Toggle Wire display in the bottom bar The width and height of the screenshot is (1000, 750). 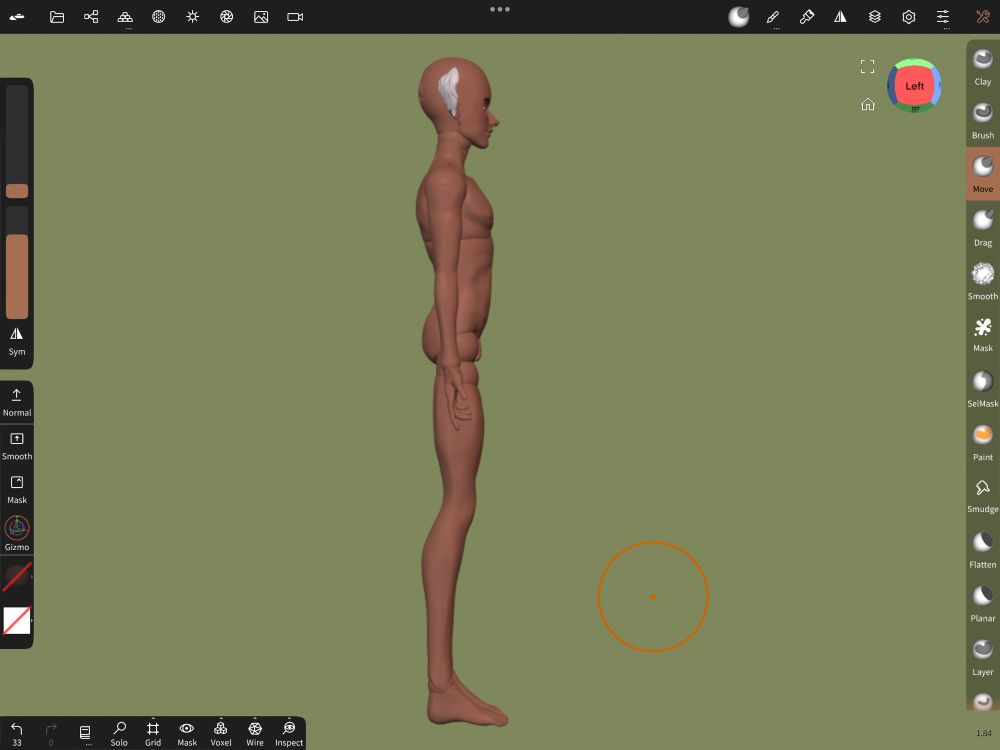(255, 732)
